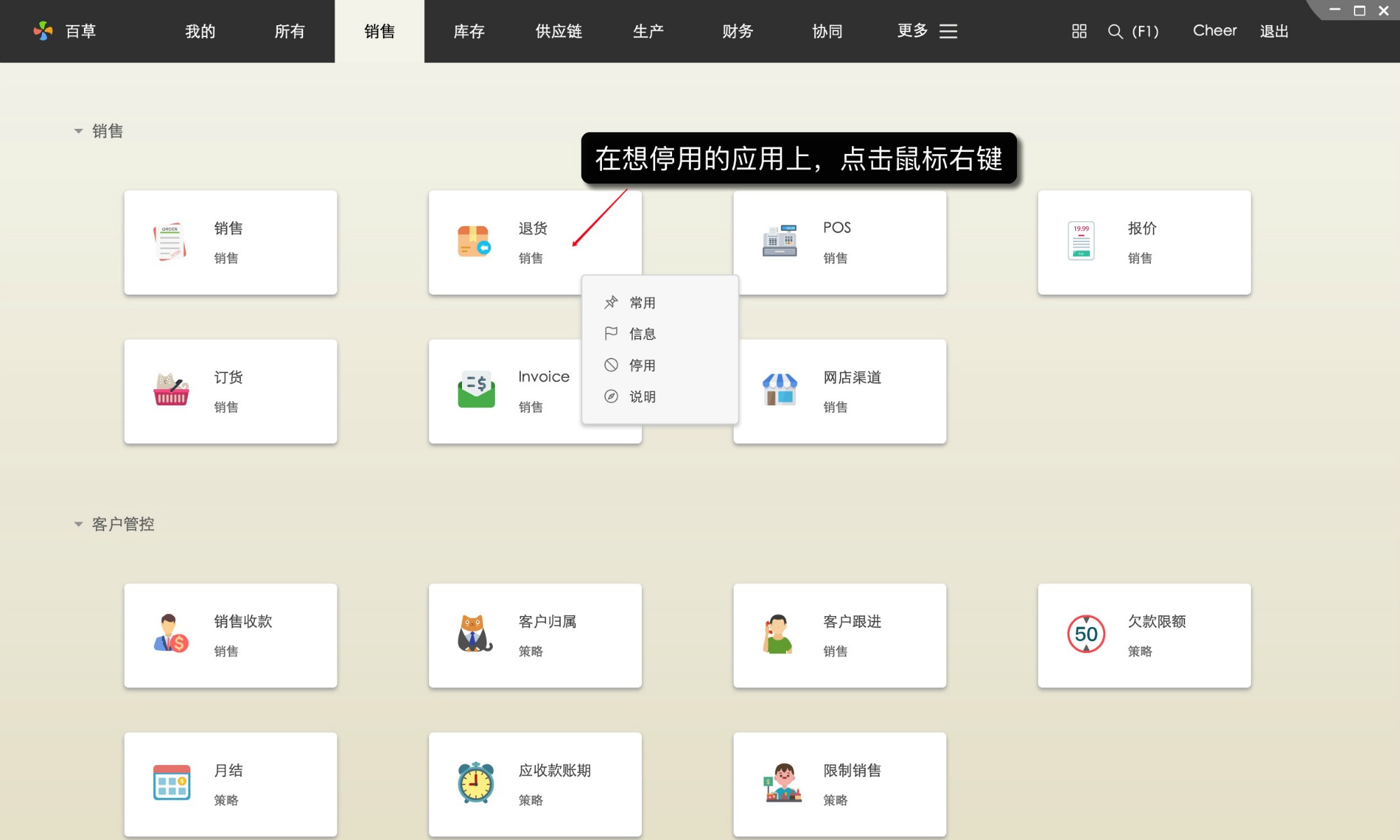Click the 欠款限额 card title
The image size is (1400, 840).
(1156, 622)
